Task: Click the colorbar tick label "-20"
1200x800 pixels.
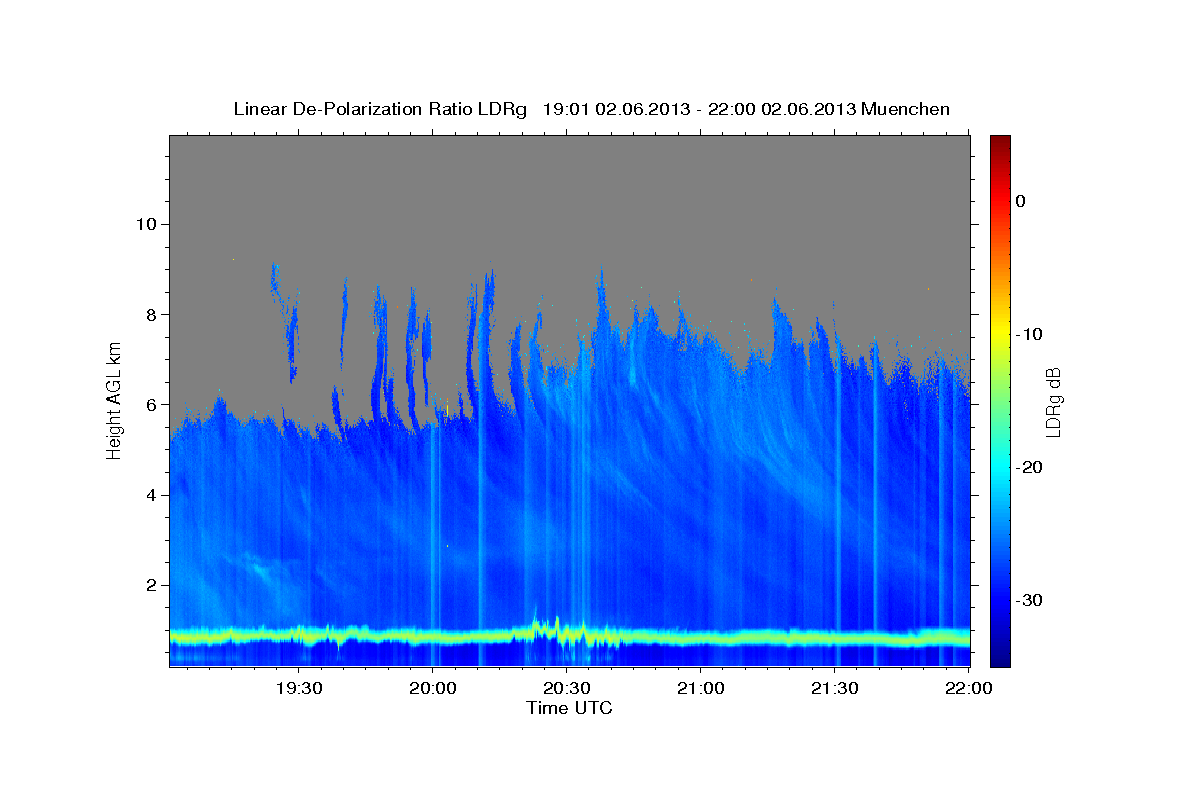Action: click(1030, 467)
